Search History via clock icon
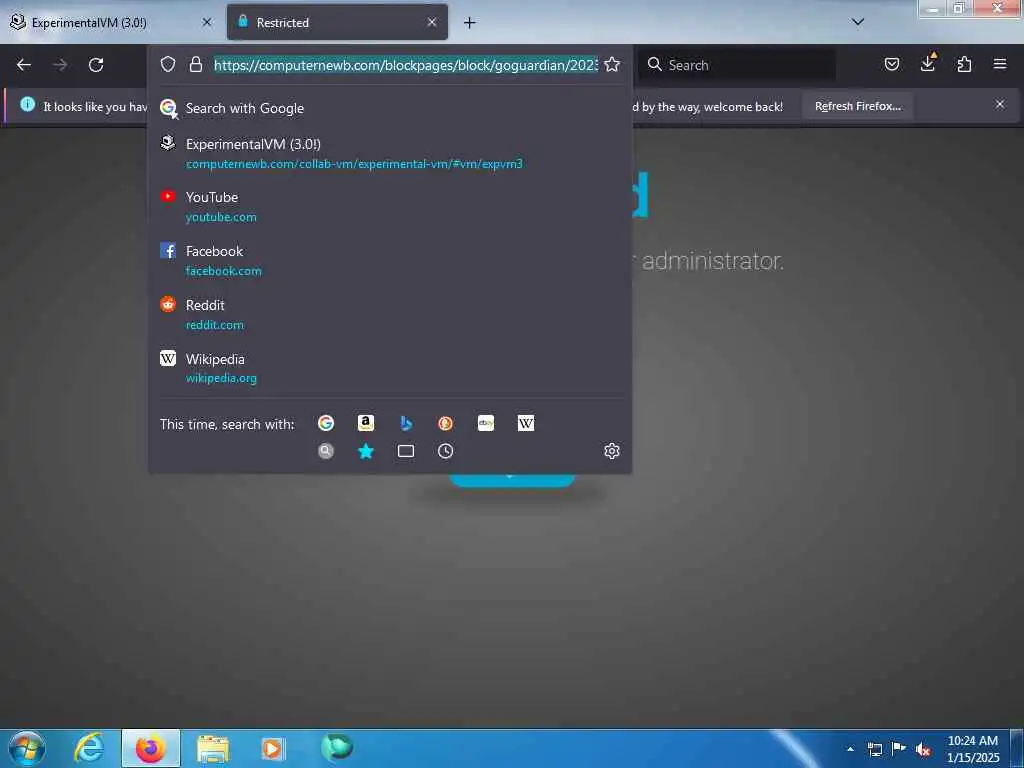Image resolution: width=1024 pixels, height=768 pixels. (x=445, y=451)
